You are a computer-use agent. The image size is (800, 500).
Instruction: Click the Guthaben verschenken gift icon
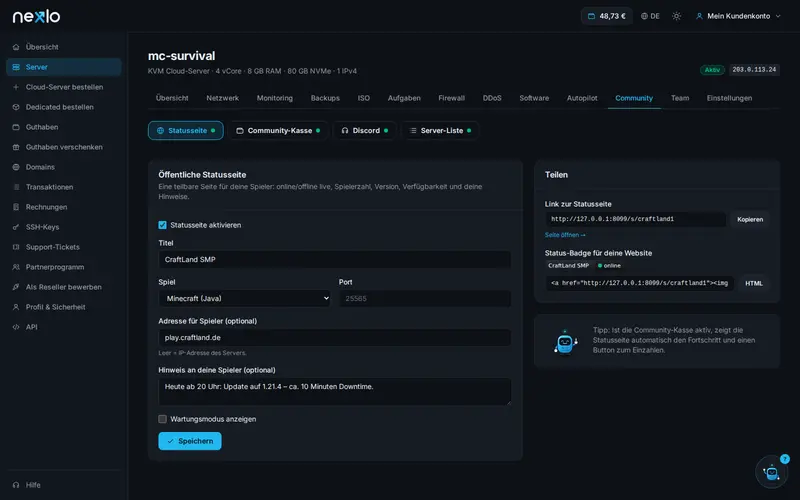pyautogui.click(x=16, y=147)
